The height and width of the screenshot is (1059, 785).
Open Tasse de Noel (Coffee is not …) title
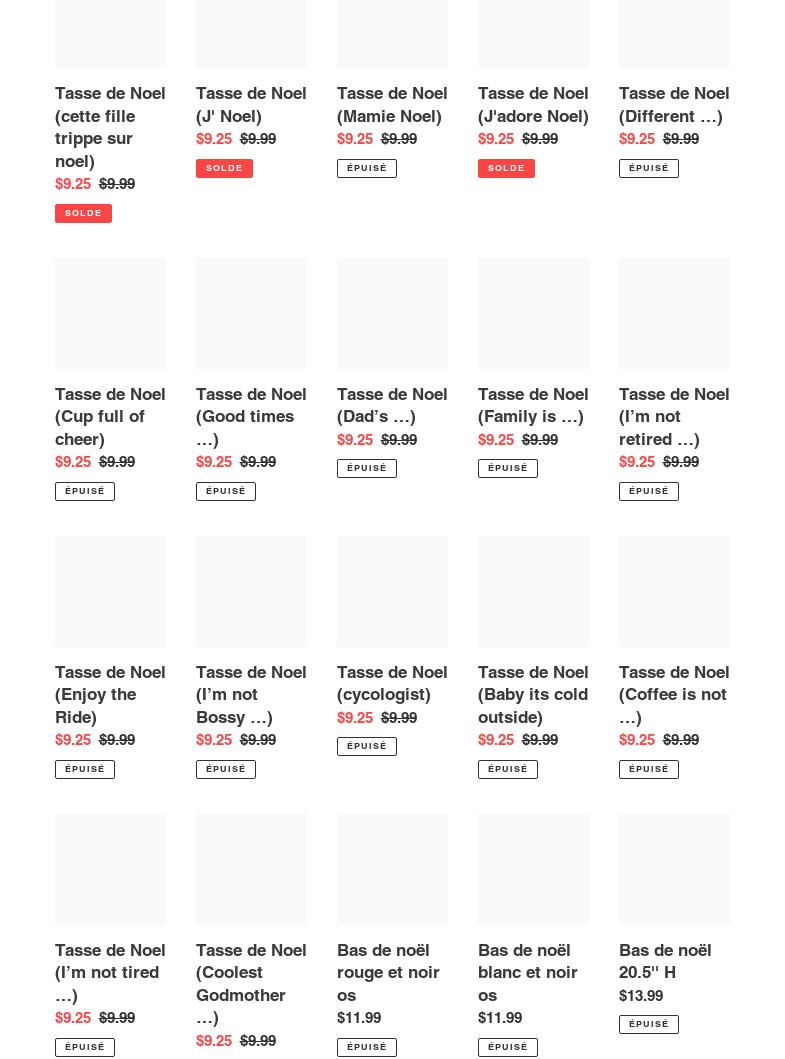coord(673,694)
